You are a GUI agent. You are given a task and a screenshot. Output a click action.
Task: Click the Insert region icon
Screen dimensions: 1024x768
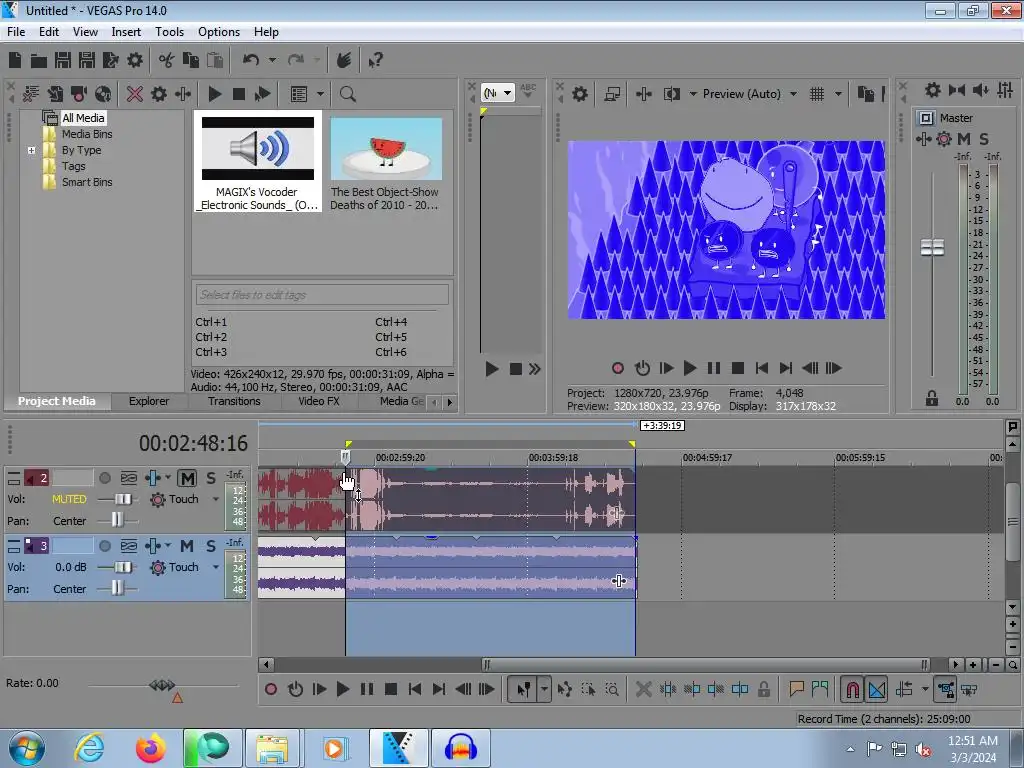tap(820, 689)
